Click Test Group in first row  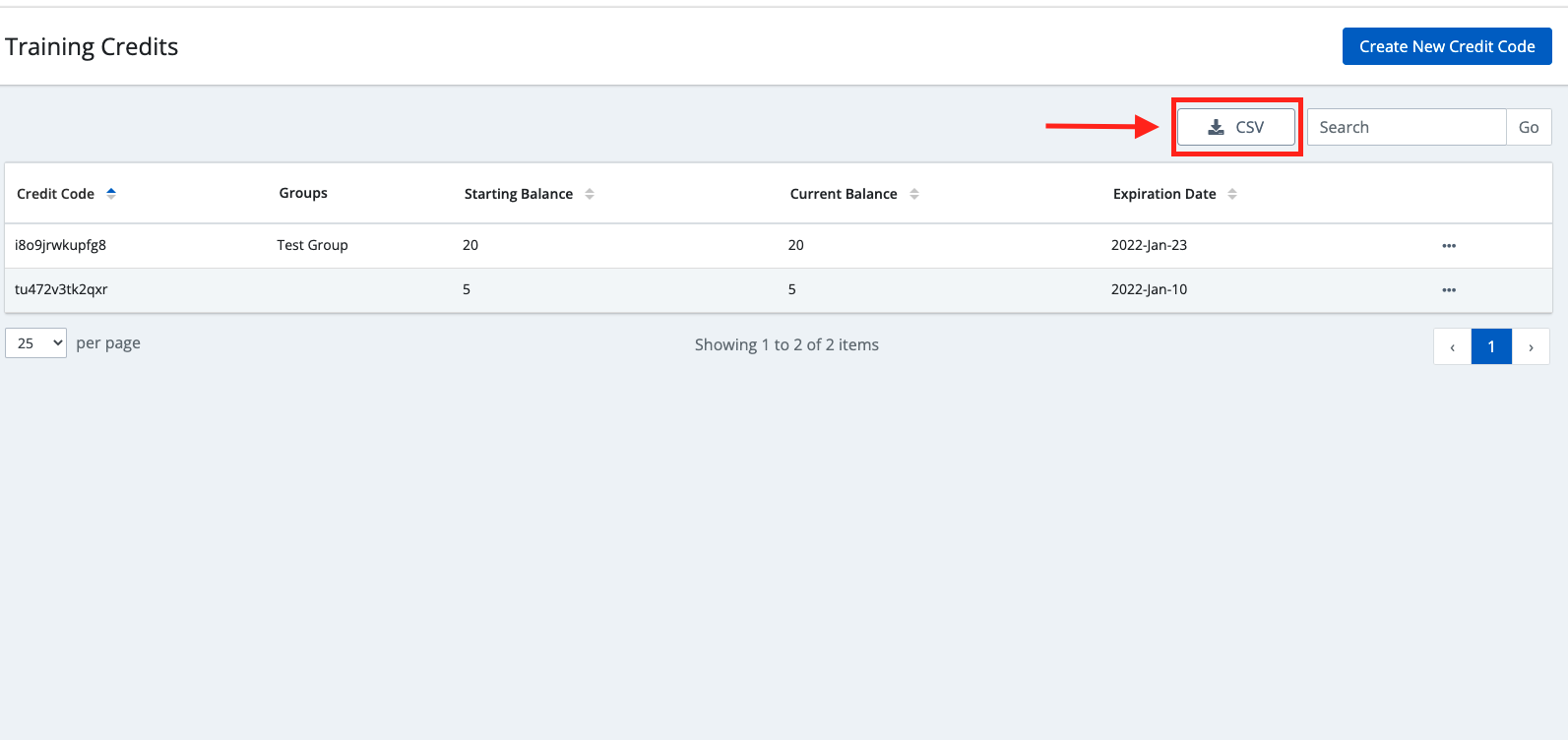coord(312,245)
